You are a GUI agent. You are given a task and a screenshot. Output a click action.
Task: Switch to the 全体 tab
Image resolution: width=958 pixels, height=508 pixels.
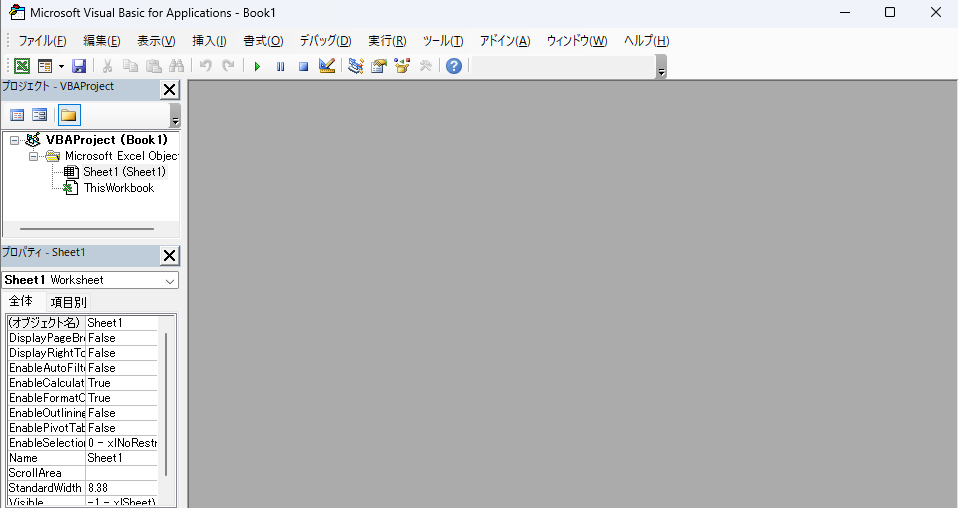(x=21, y=301)
